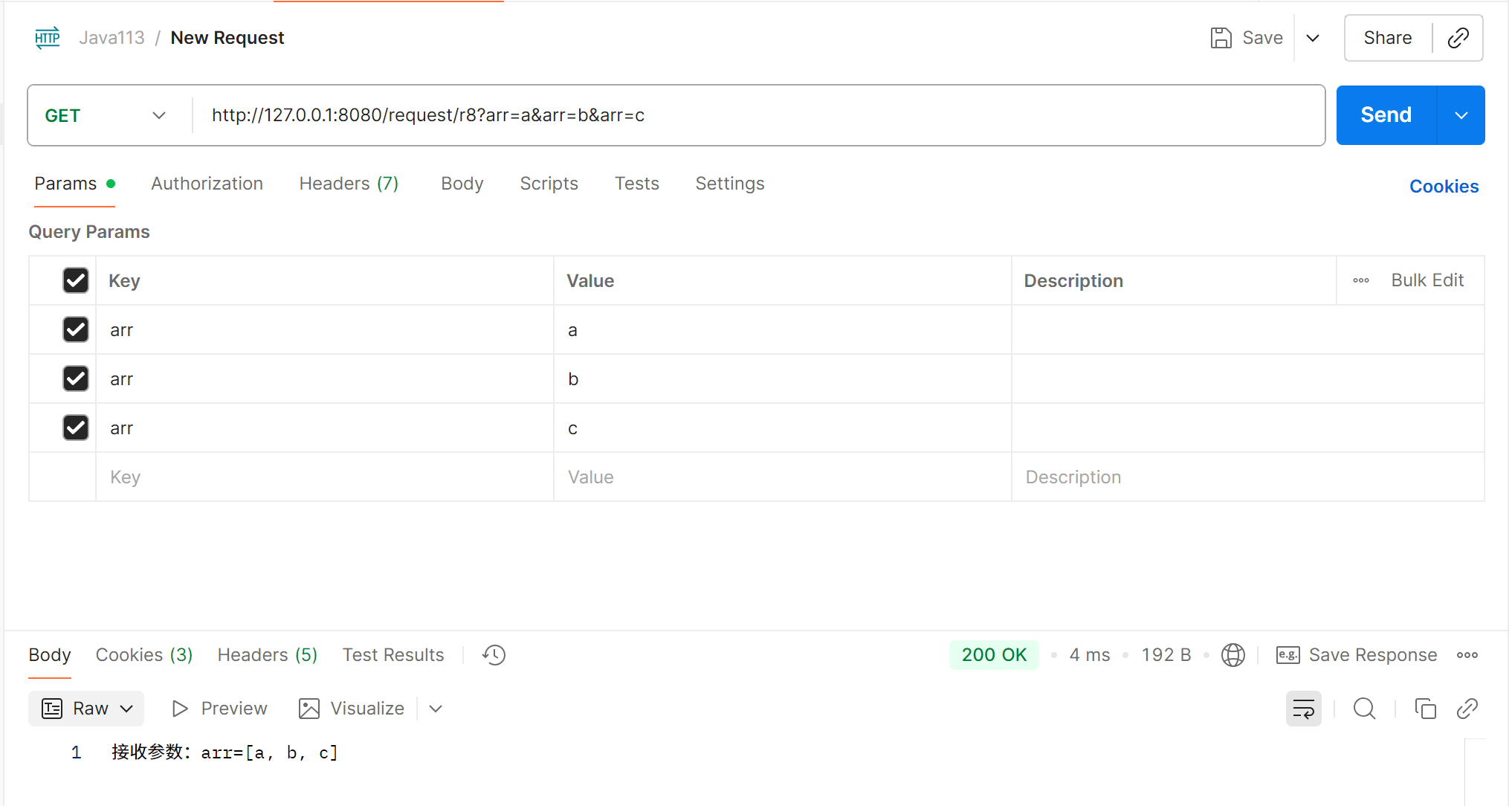Screen dimensions: 1512x806
Task: Open search in response body
Action: pyautogui.click(x=1364, y=709)
